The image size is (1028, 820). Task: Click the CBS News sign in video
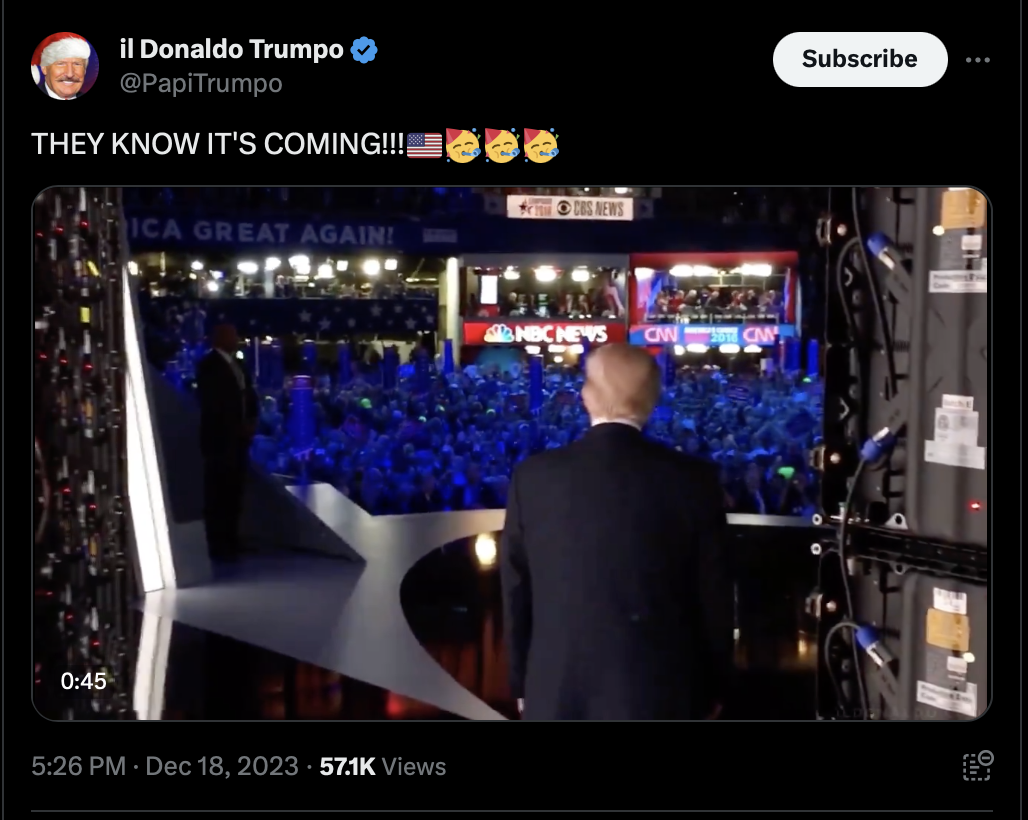coord(570,208)
